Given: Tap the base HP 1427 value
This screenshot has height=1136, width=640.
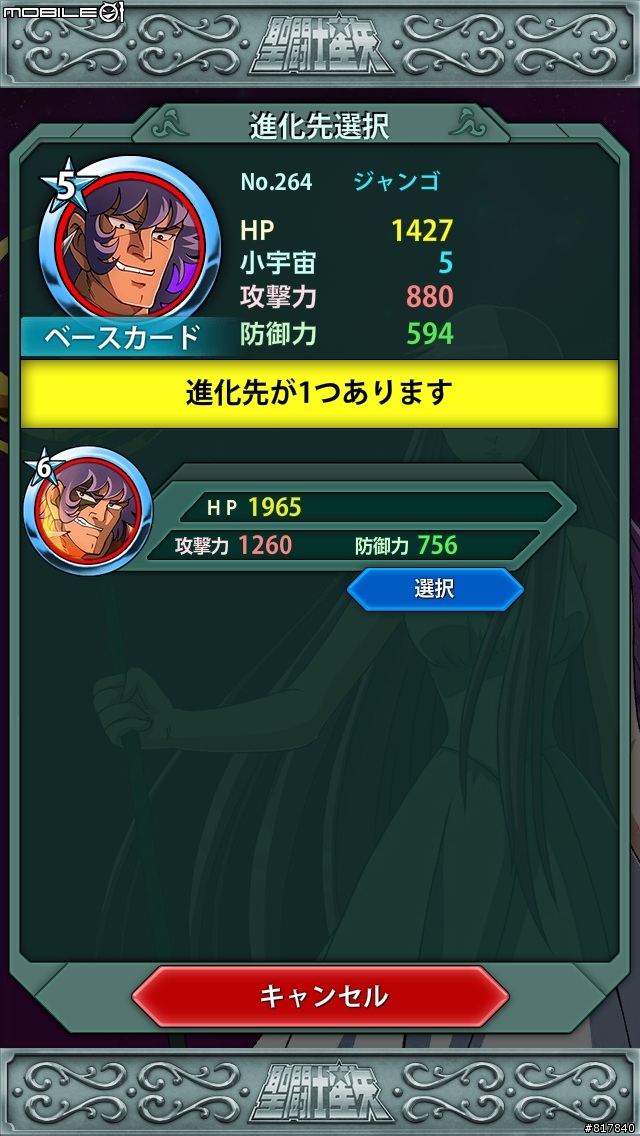Looking at the screenshot, I should click(423, 230).
